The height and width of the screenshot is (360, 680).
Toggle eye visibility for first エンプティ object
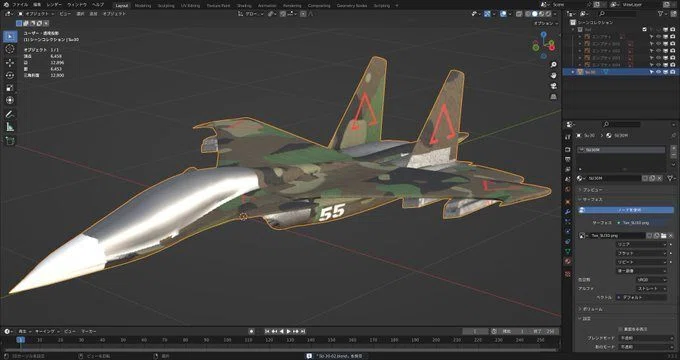point(658,37)
